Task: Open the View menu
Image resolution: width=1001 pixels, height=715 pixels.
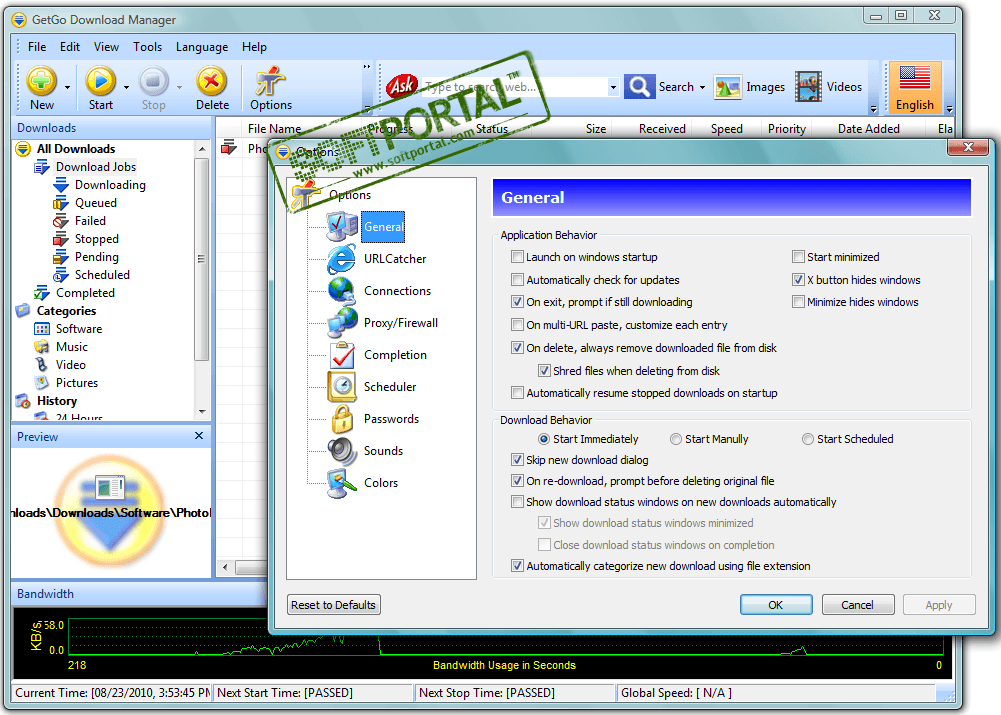Action: pyautogui.click(x=106, y=47)
